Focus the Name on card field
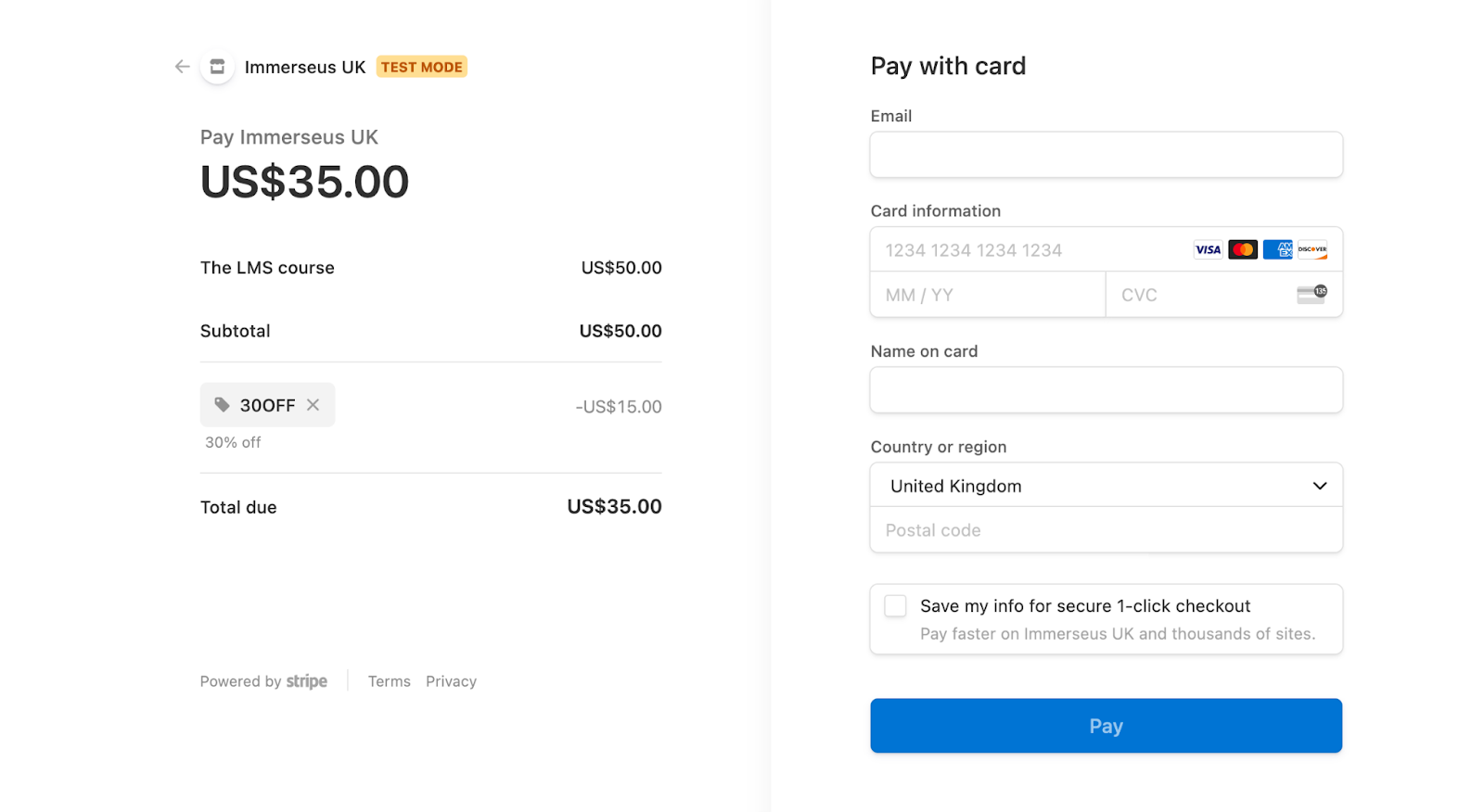Viewport: 1484px width, 812px height. tap(1106, 390)
